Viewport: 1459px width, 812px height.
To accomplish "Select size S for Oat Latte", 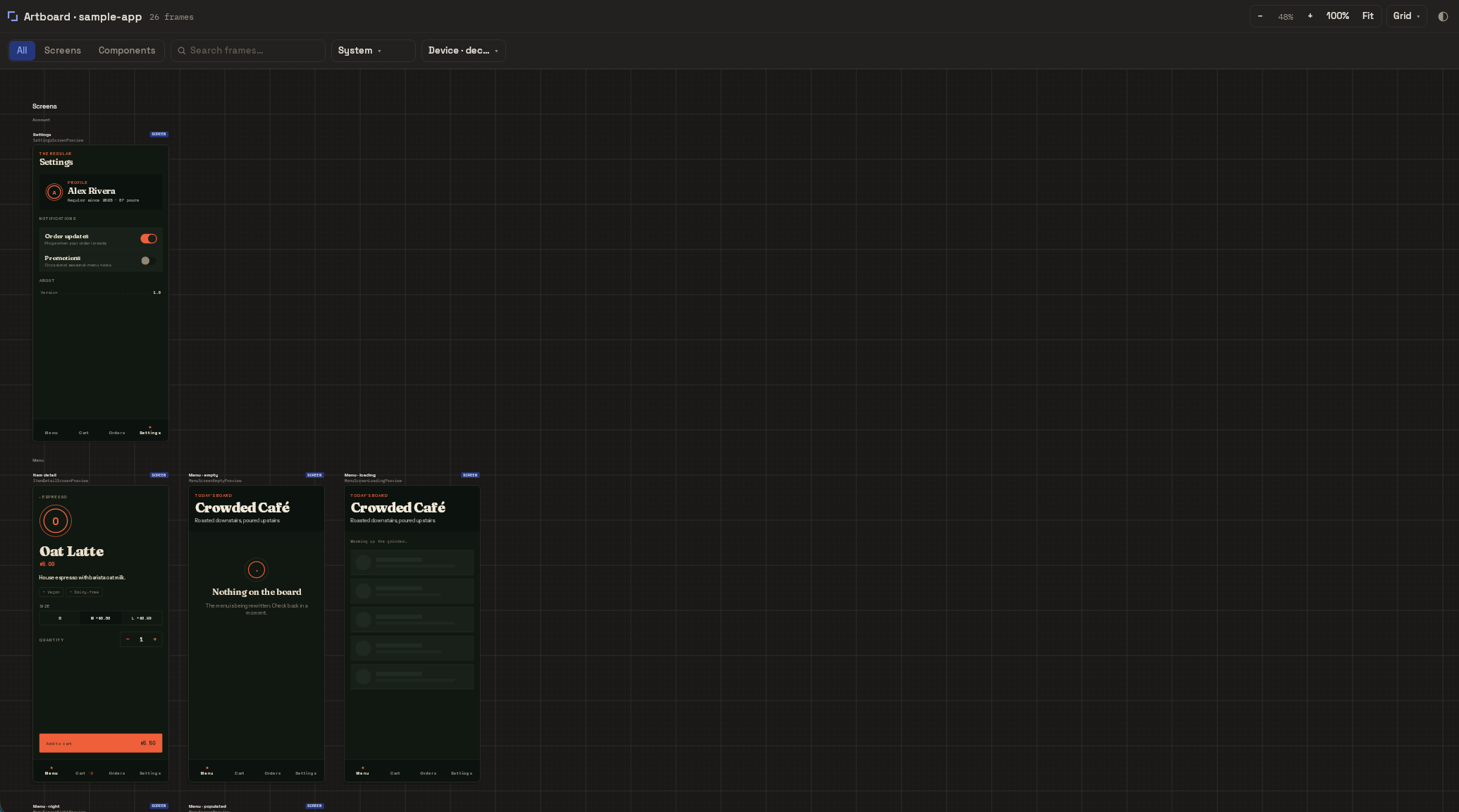I will coord(60,618).
